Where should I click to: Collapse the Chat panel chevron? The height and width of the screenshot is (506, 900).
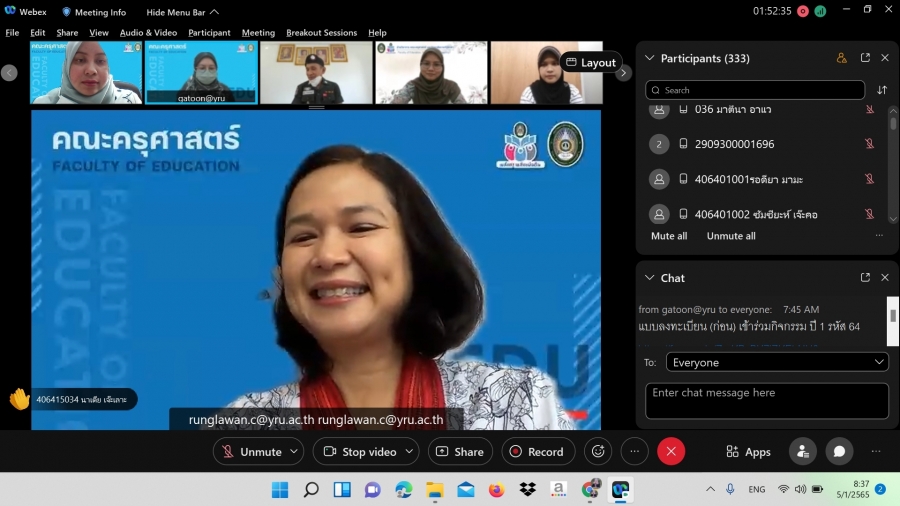click(650, 278)
